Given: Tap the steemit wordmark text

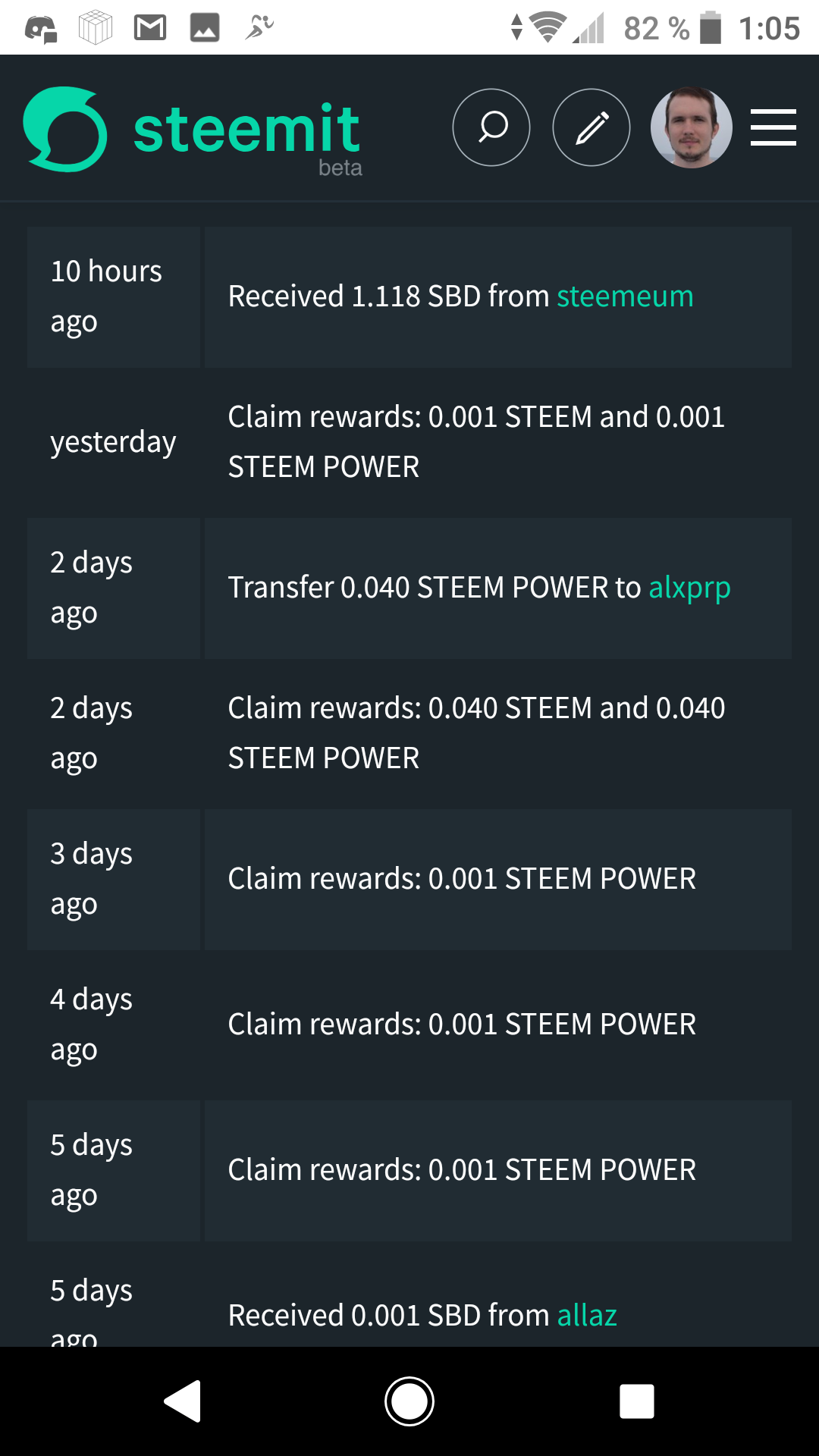Looking at the screenshot, I should pos(246,130).
